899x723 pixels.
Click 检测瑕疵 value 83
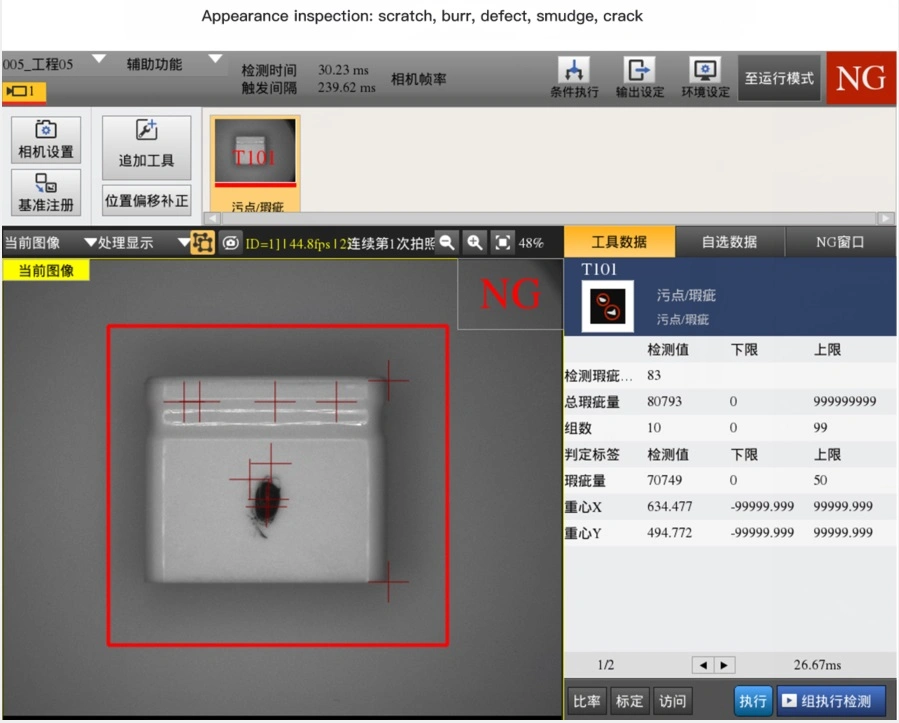654,375
